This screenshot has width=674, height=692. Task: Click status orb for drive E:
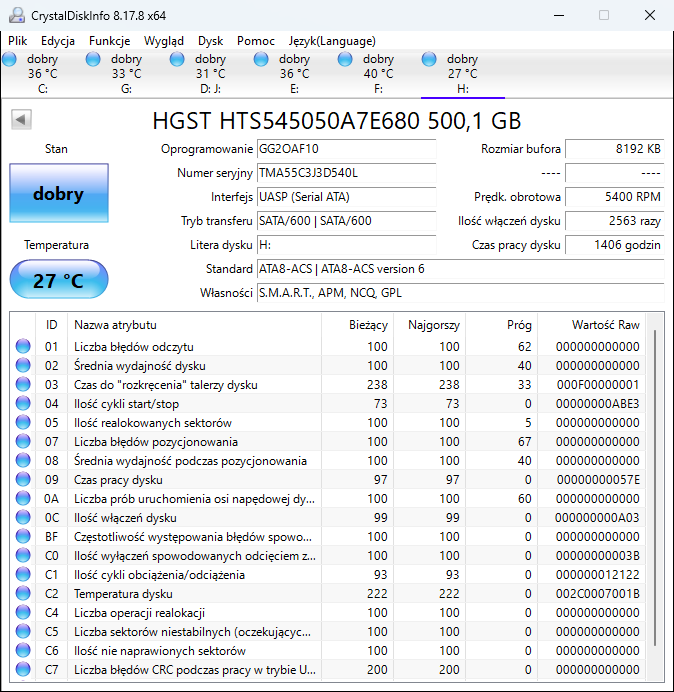261,59
